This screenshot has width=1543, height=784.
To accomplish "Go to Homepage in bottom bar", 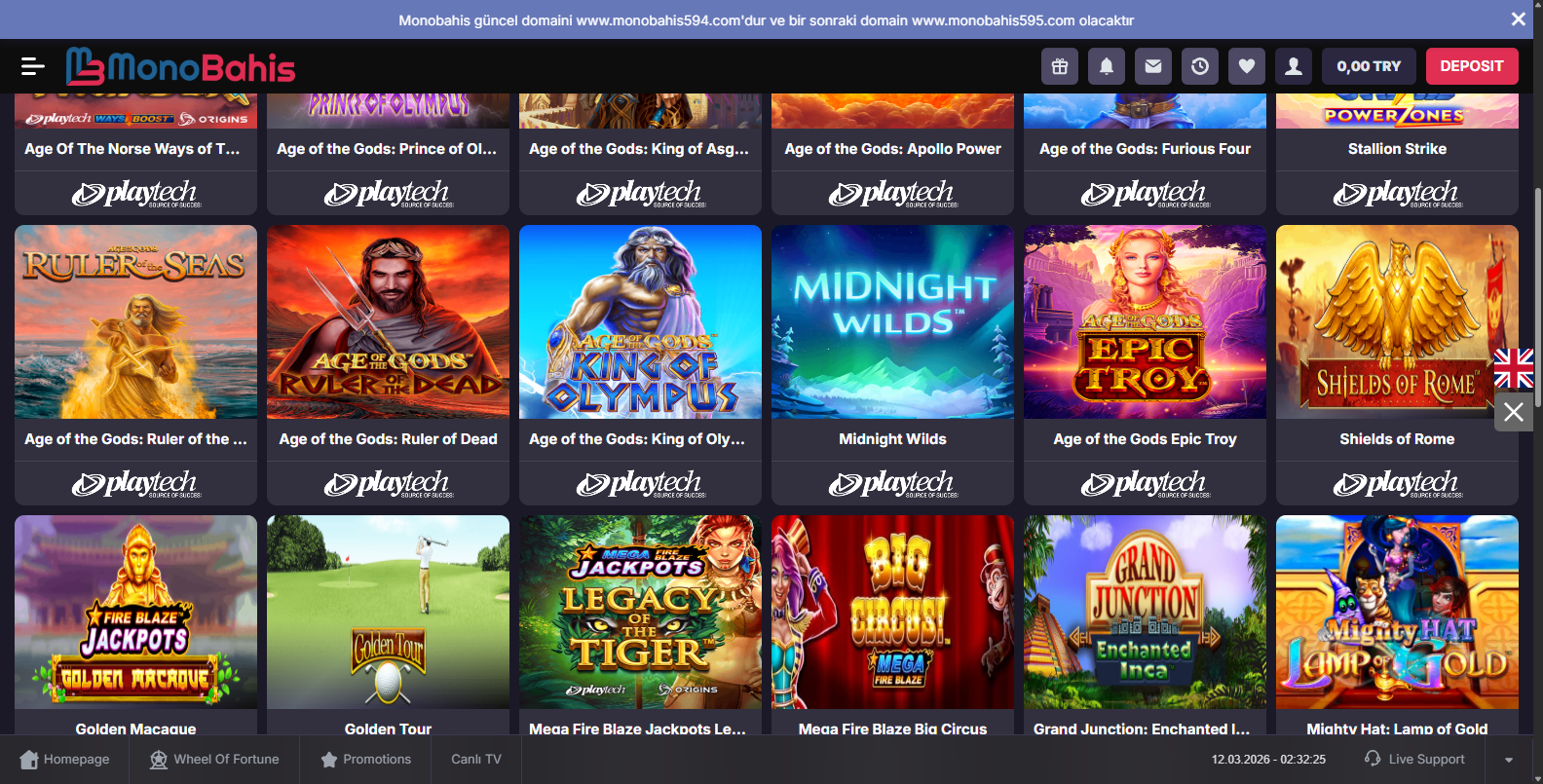I will coord(64,760).
